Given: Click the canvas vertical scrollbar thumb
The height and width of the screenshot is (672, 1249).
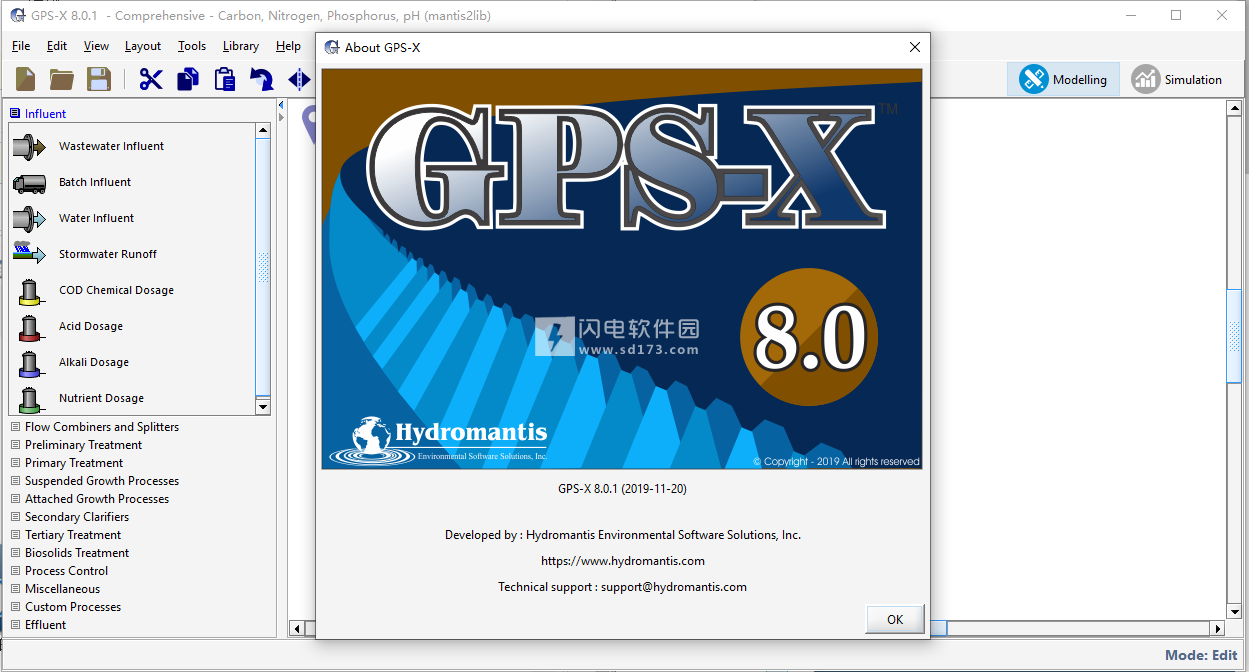Looking at the screenshot, I should pos(1235,335).
